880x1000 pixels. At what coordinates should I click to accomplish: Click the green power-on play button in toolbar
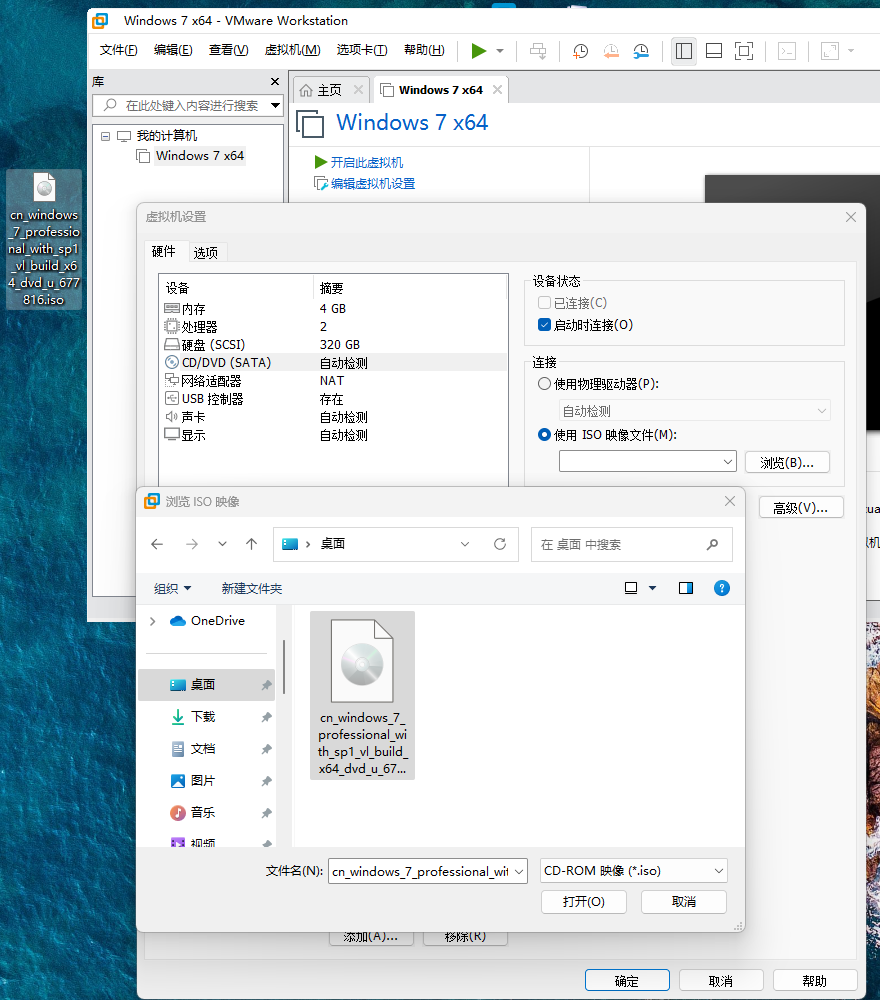[478, 50]
